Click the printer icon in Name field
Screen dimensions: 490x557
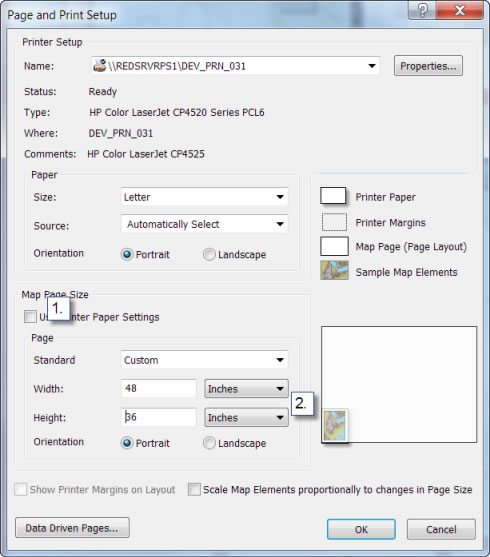tap(99, 65)
